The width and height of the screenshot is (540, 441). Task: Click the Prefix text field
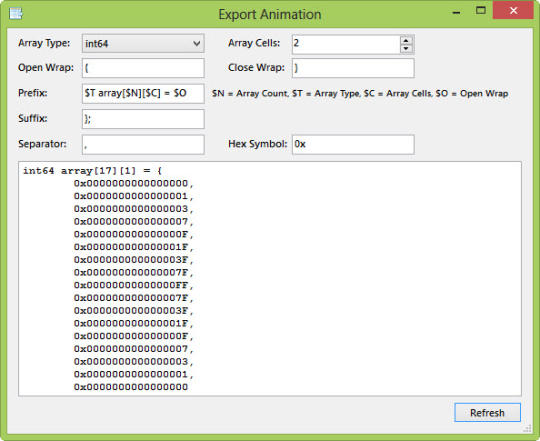pos(143,93)
